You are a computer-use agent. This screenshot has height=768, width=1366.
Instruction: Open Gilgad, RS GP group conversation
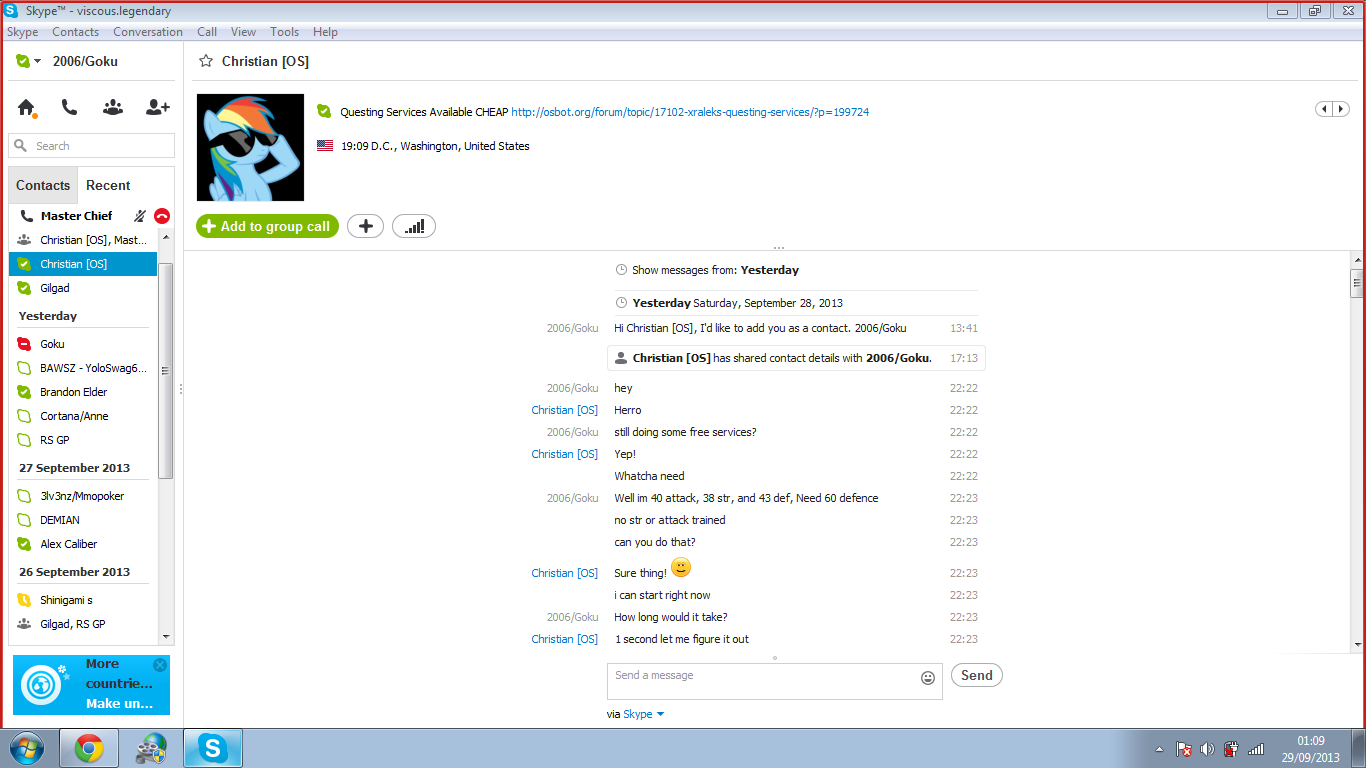(83, 624)
